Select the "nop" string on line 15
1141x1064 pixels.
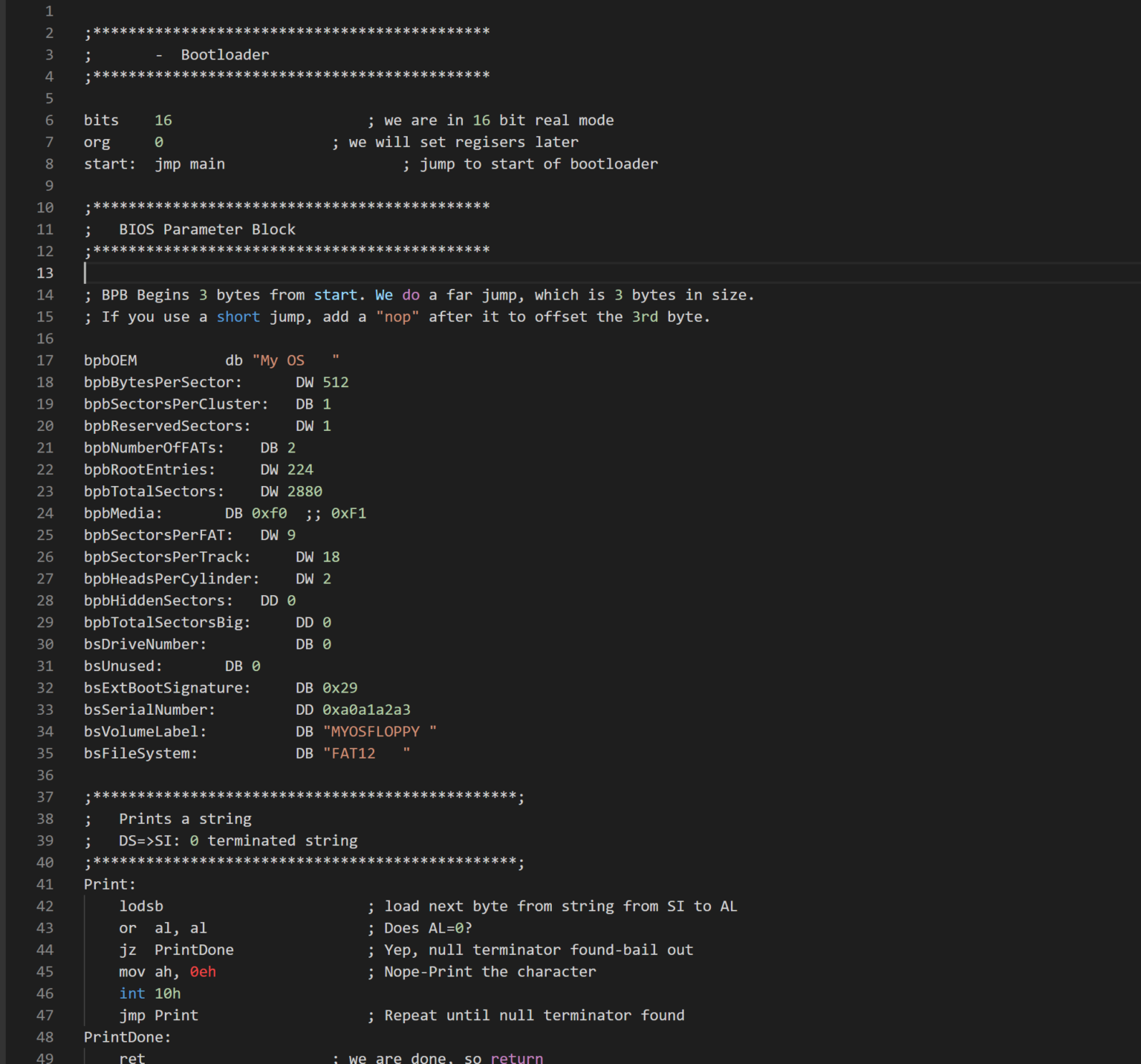398,317
